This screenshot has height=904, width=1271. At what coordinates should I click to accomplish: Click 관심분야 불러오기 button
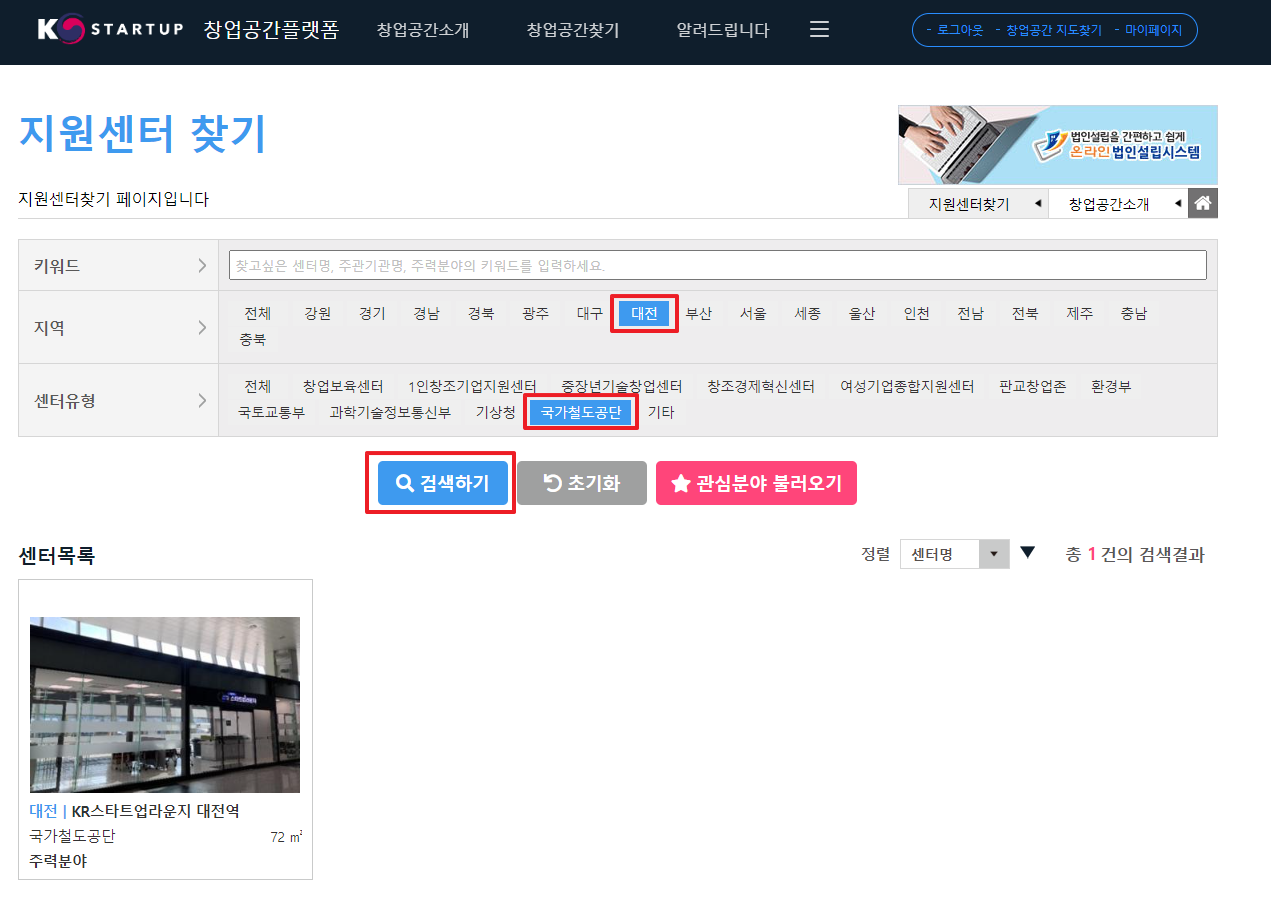pos(756,483)
